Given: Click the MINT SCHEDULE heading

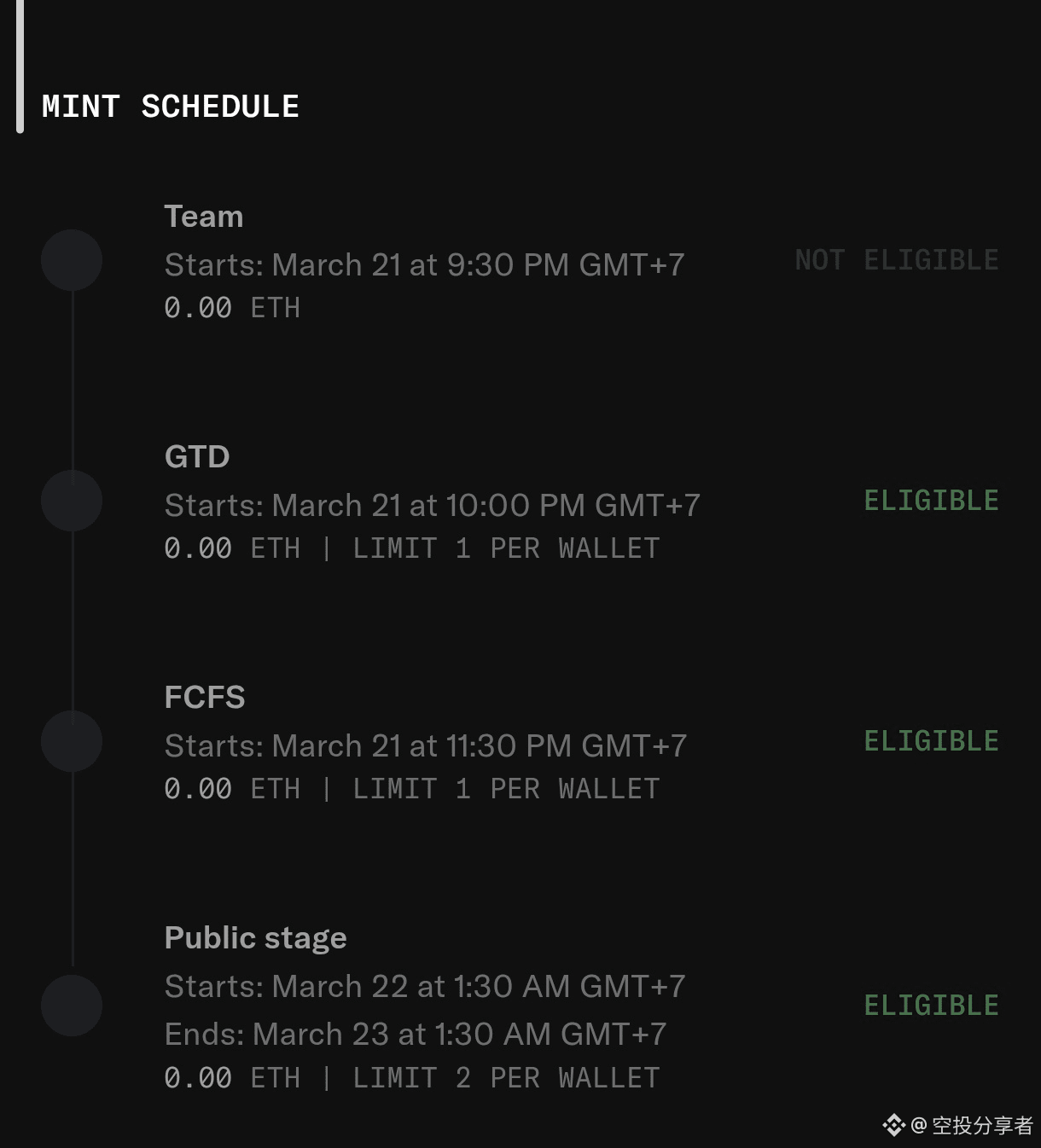Looking at the screenshot, I should pos(171,107).
